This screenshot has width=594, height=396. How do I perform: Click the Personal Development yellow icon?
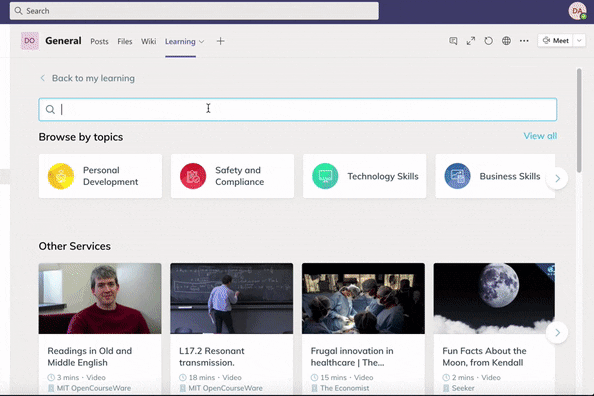61,176
